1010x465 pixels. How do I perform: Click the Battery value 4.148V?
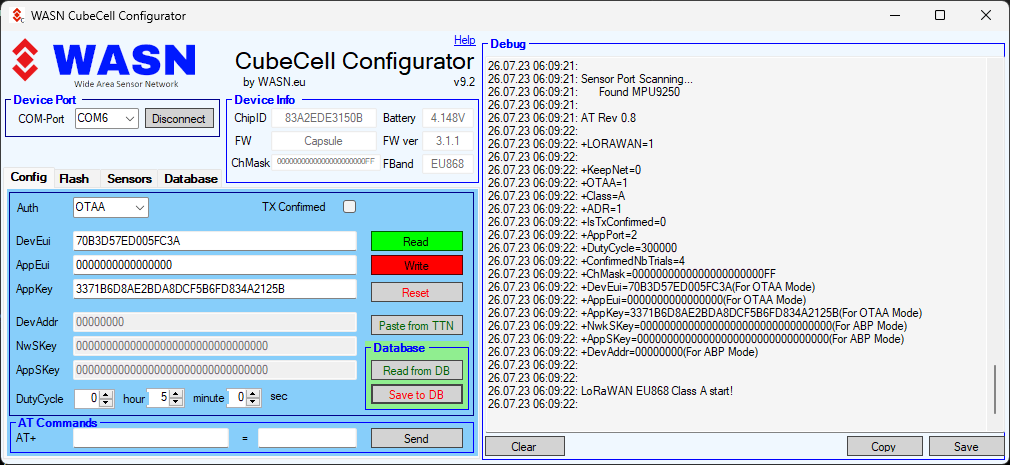click(448, 119)
